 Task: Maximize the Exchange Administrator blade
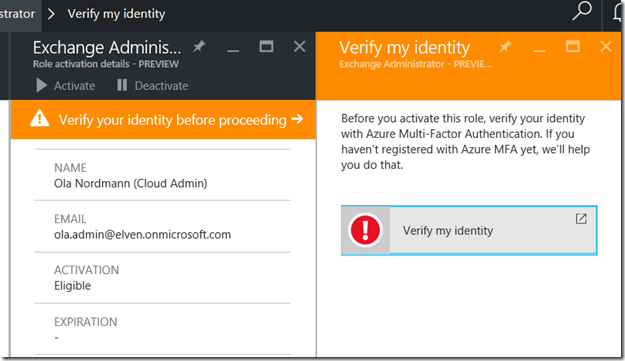click(x=266, y=47)
